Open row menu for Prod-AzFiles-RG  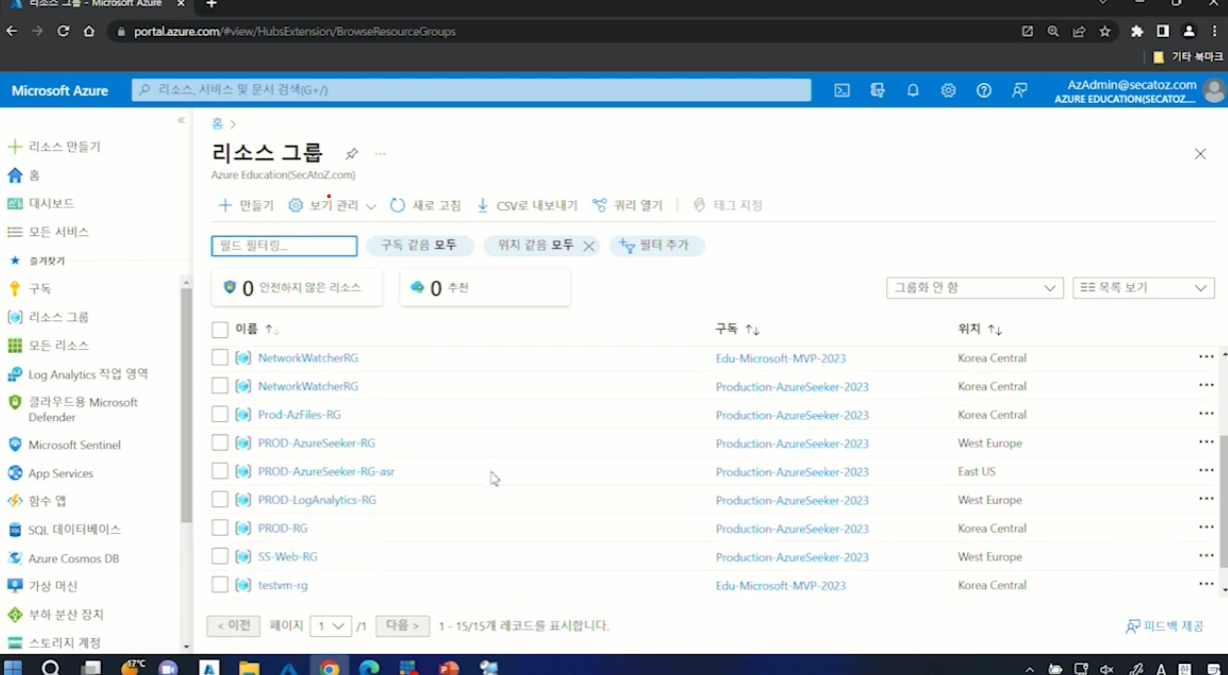1206,414
